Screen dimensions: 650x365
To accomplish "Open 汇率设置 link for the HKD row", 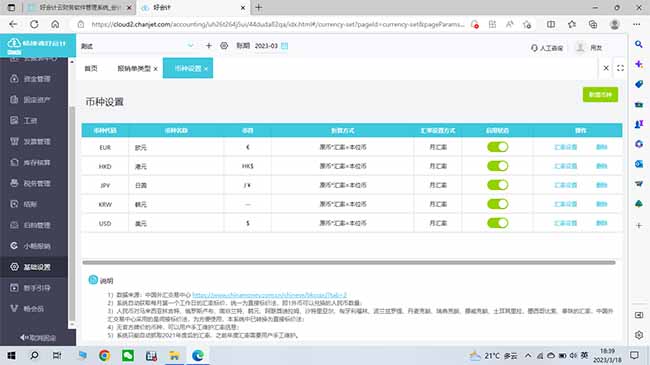I will pyautogui.click(x=565, y=166).
